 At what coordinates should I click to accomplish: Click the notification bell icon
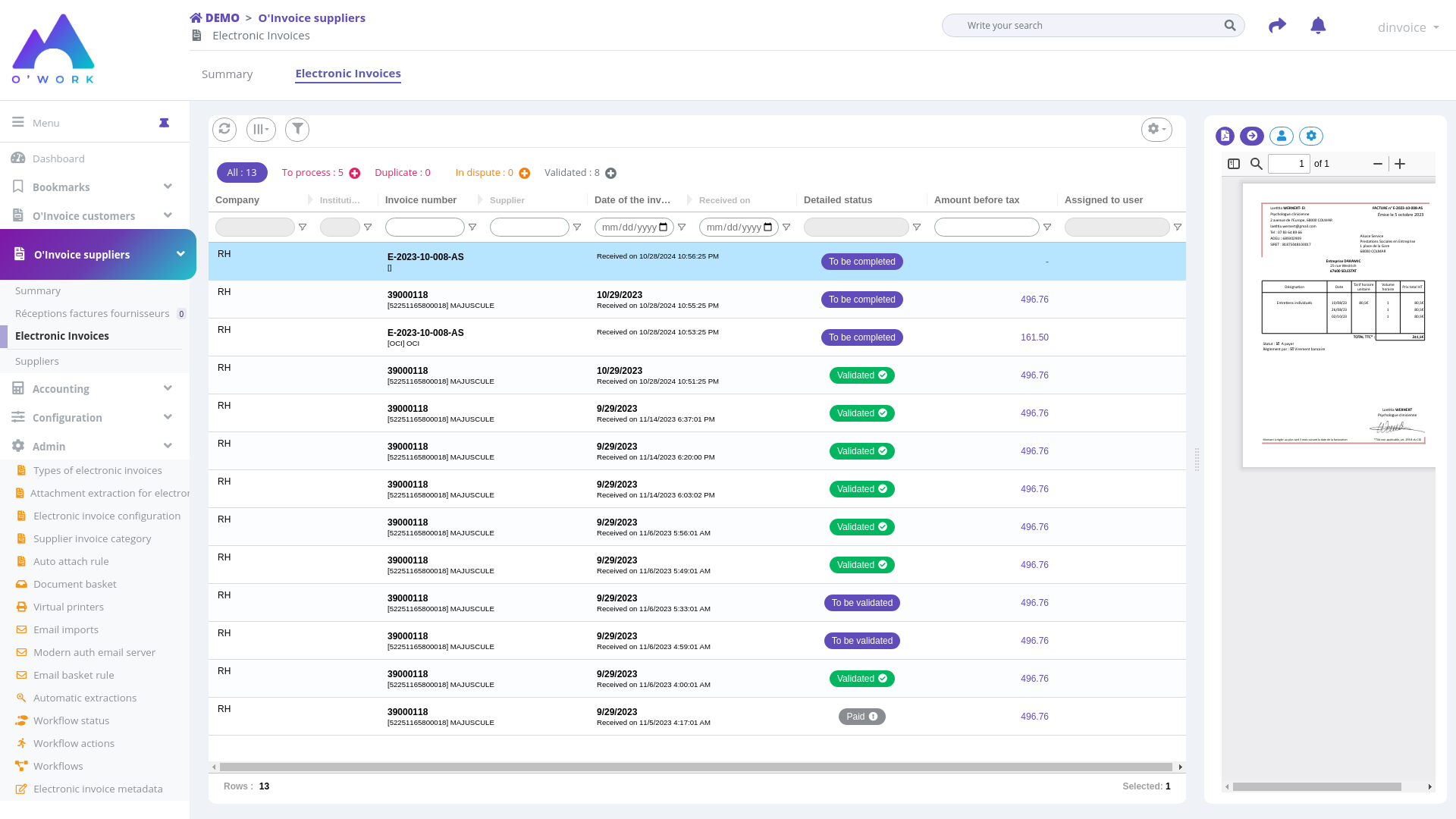(1318, 26)
